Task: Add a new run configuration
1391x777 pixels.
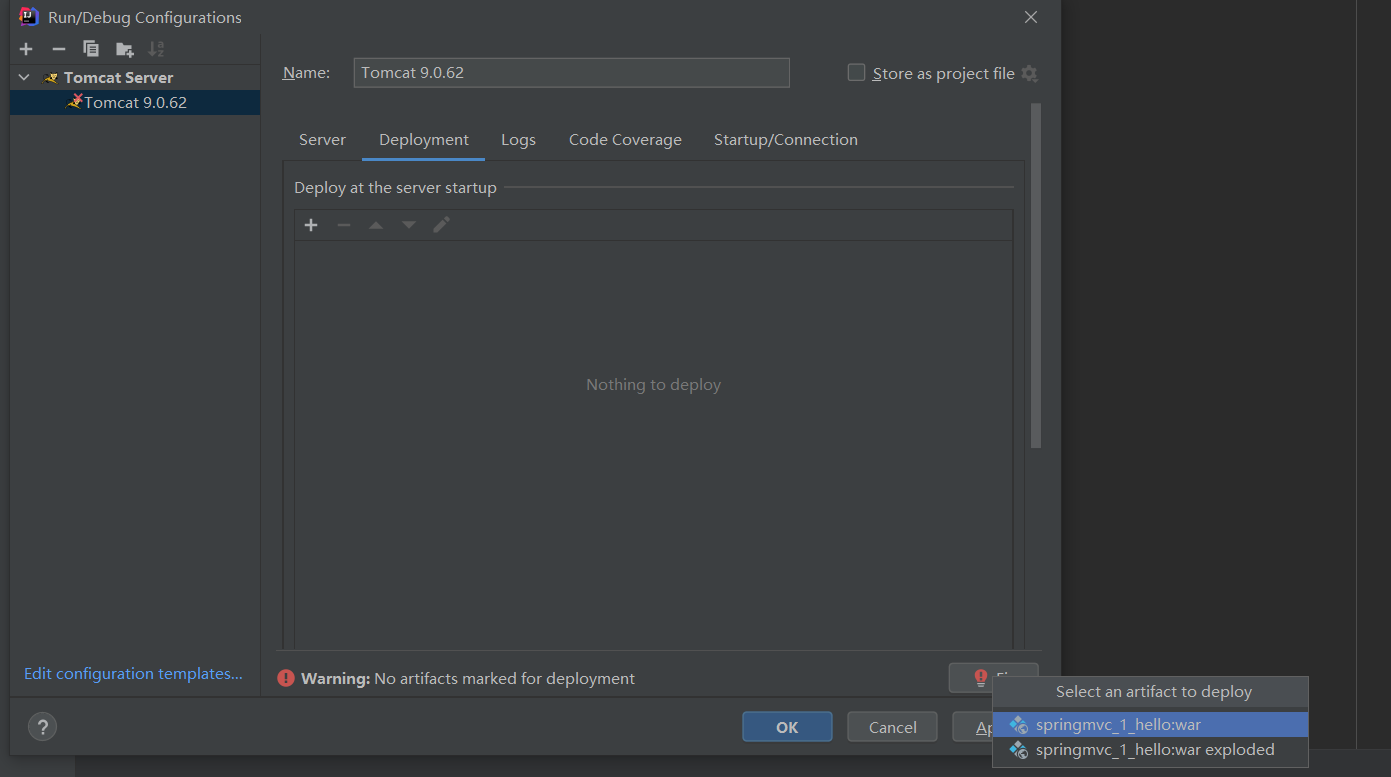Action: pyautogui.click(x=25, y=48)
